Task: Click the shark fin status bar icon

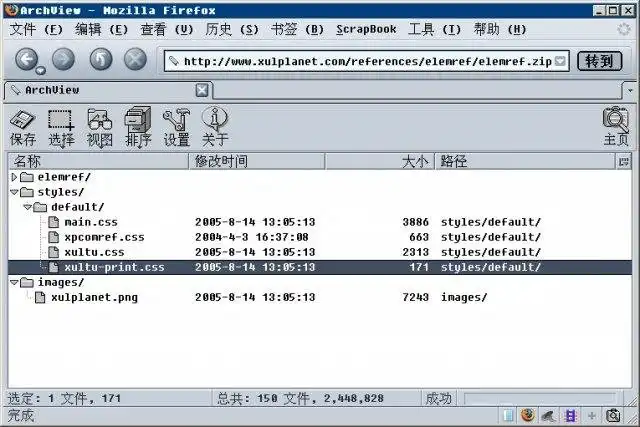Action: (x=548, y=416)
